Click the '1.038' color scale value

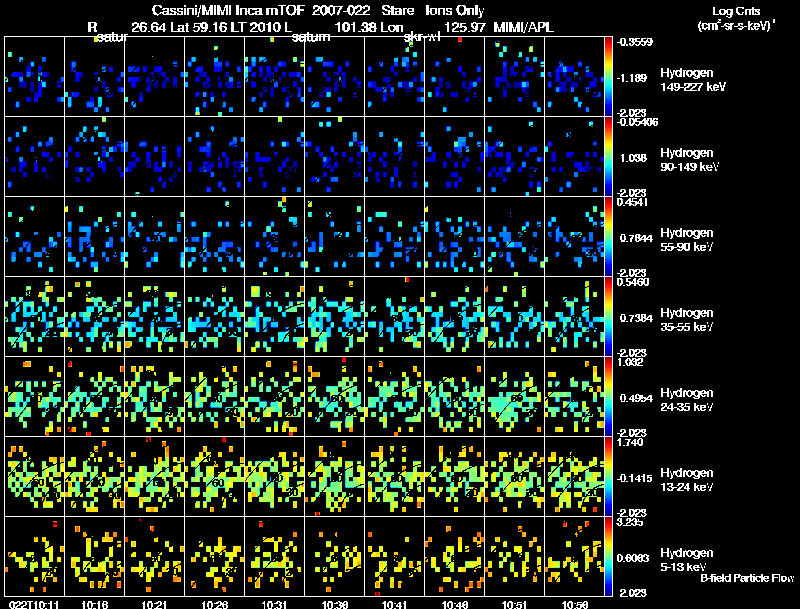(x=633, y=158)
